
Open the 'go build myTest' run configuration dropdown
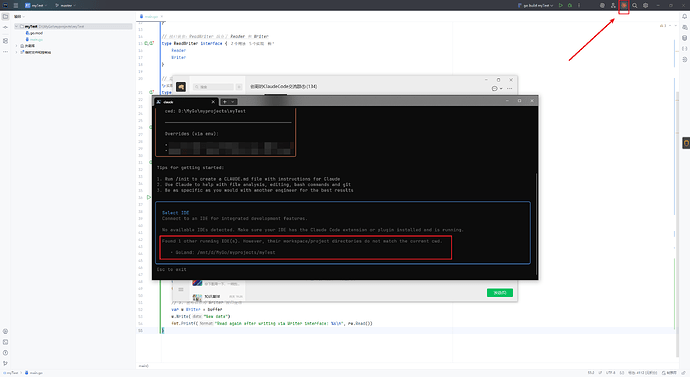(x=536, y=5)
